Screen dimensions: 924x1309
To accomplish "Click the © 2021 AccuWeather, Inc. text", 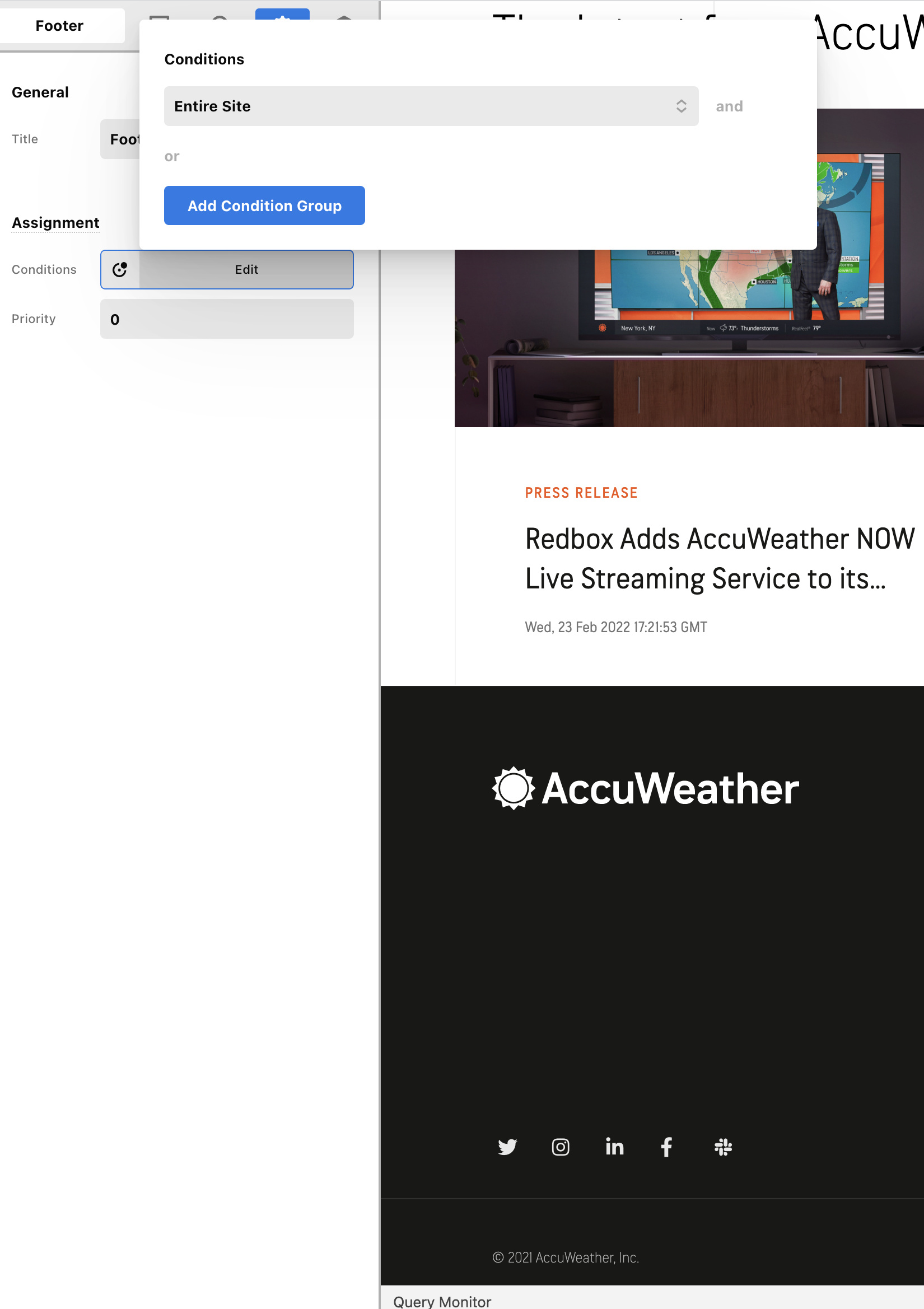I will click(565, 1257).
